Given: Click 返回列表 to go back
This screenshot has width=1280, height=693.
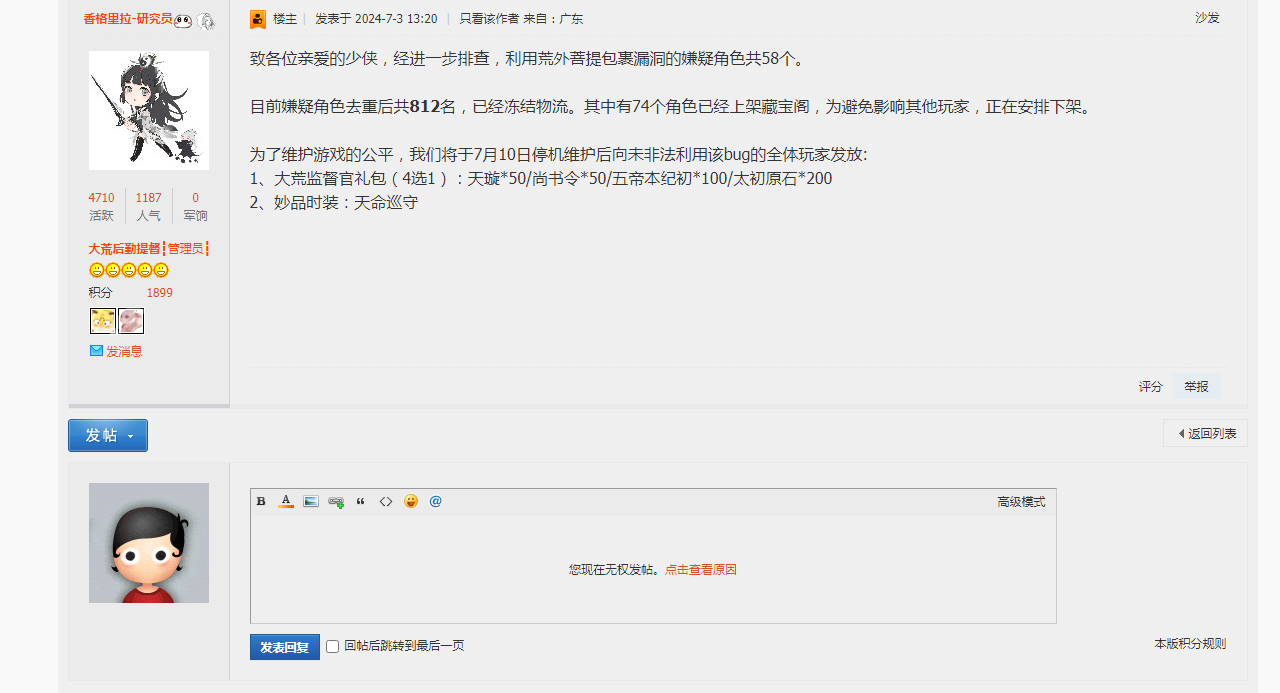Looking at the screenshot, I should click(x=1206, y=434).
